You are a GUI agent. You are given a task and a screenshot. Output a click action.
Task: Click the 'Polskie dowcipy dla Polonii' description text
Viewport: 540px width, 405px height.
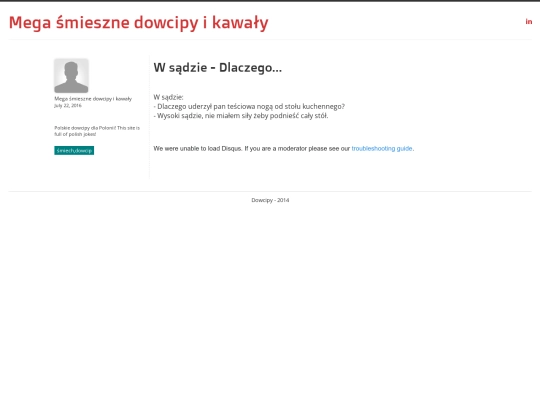point(97,131)
